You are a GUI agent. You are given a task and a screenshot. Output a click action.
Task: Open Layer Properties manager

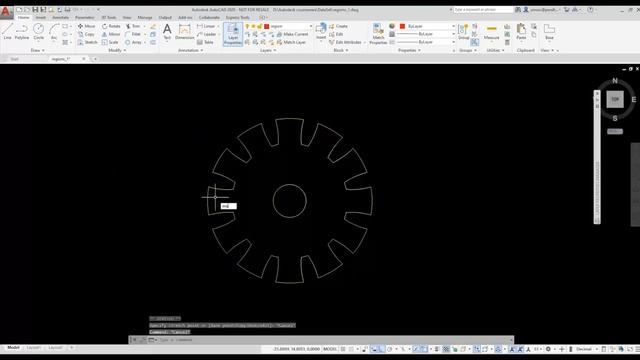(233, 34)
